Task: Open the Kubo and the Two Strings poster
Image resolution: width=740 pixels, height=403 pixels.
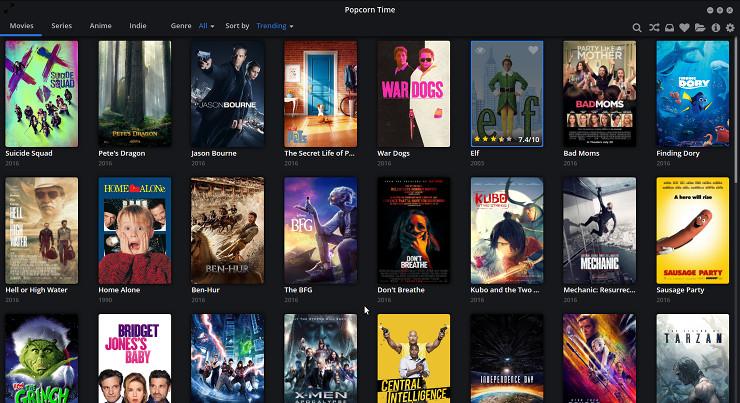Action: pyautogui.click(x=506, y=230)
